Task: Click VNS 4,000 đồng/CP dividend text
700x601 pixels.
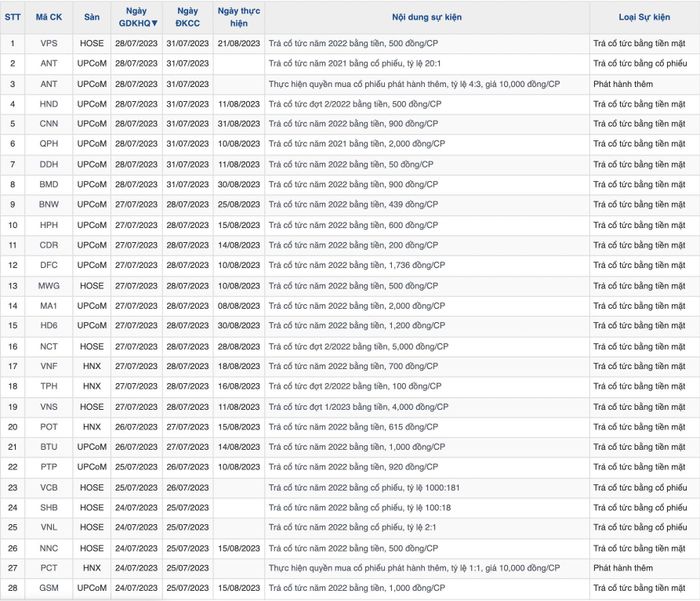Action: [358, 407]
